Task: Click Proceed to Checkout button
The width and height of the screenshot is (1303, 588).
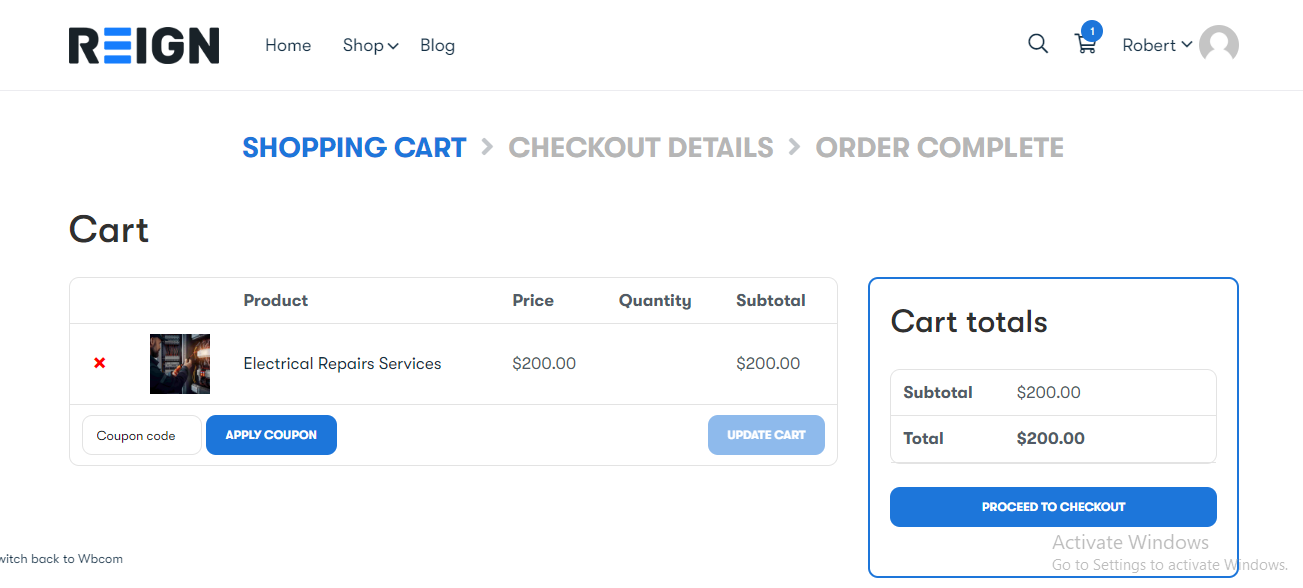Action: click(1053, 507)
